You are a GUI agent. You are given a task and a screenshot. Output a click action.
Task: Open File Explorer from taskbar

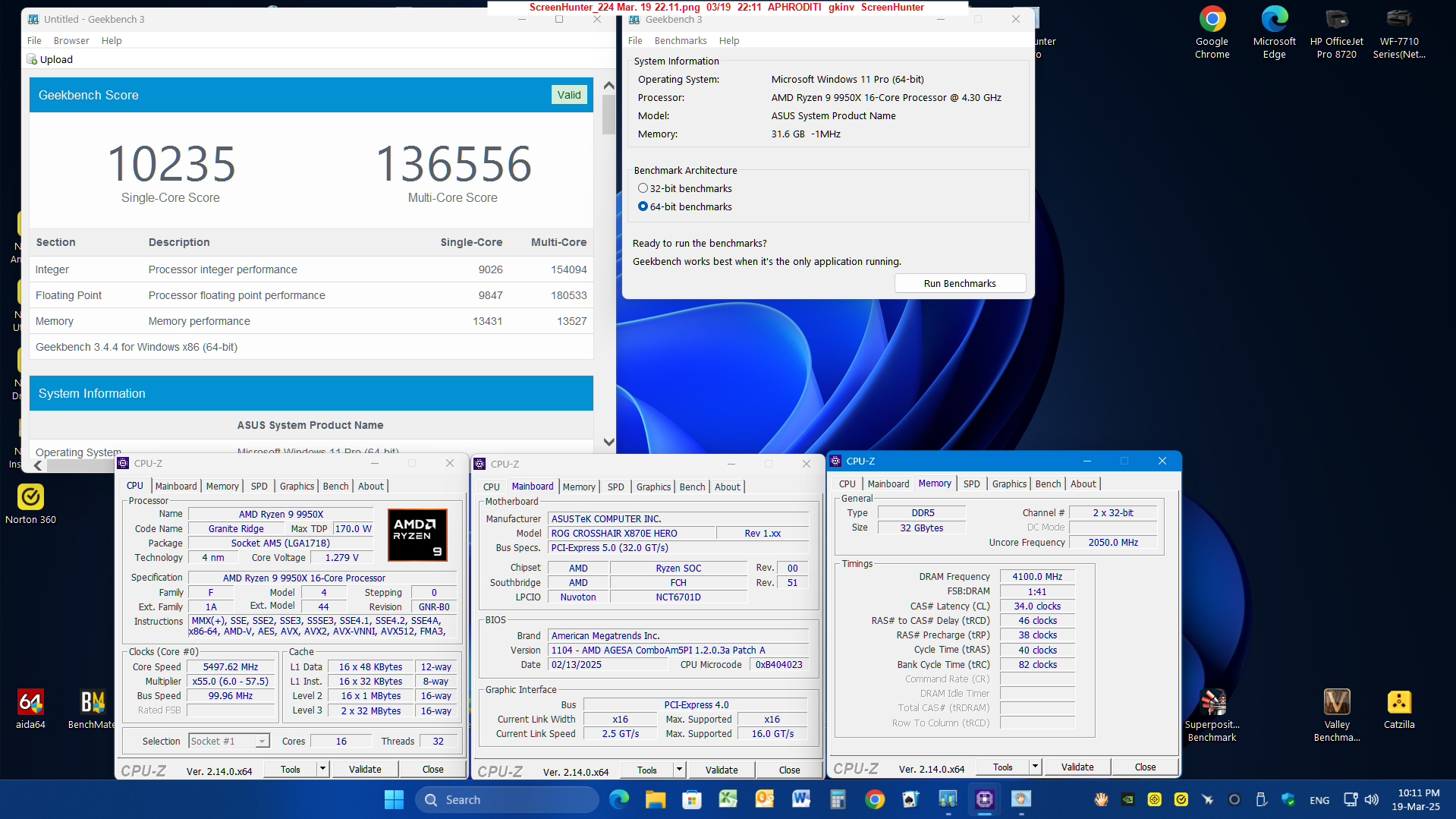[x=656, y=799]
